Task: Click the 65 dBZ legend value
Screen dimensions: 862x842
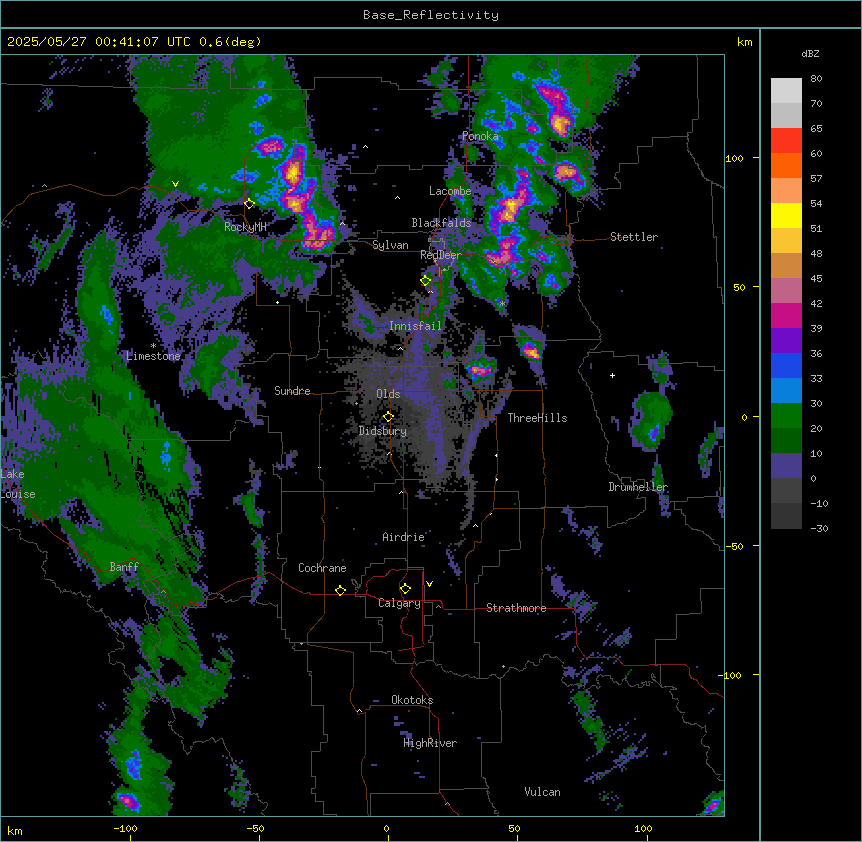Action: point(816,129)
